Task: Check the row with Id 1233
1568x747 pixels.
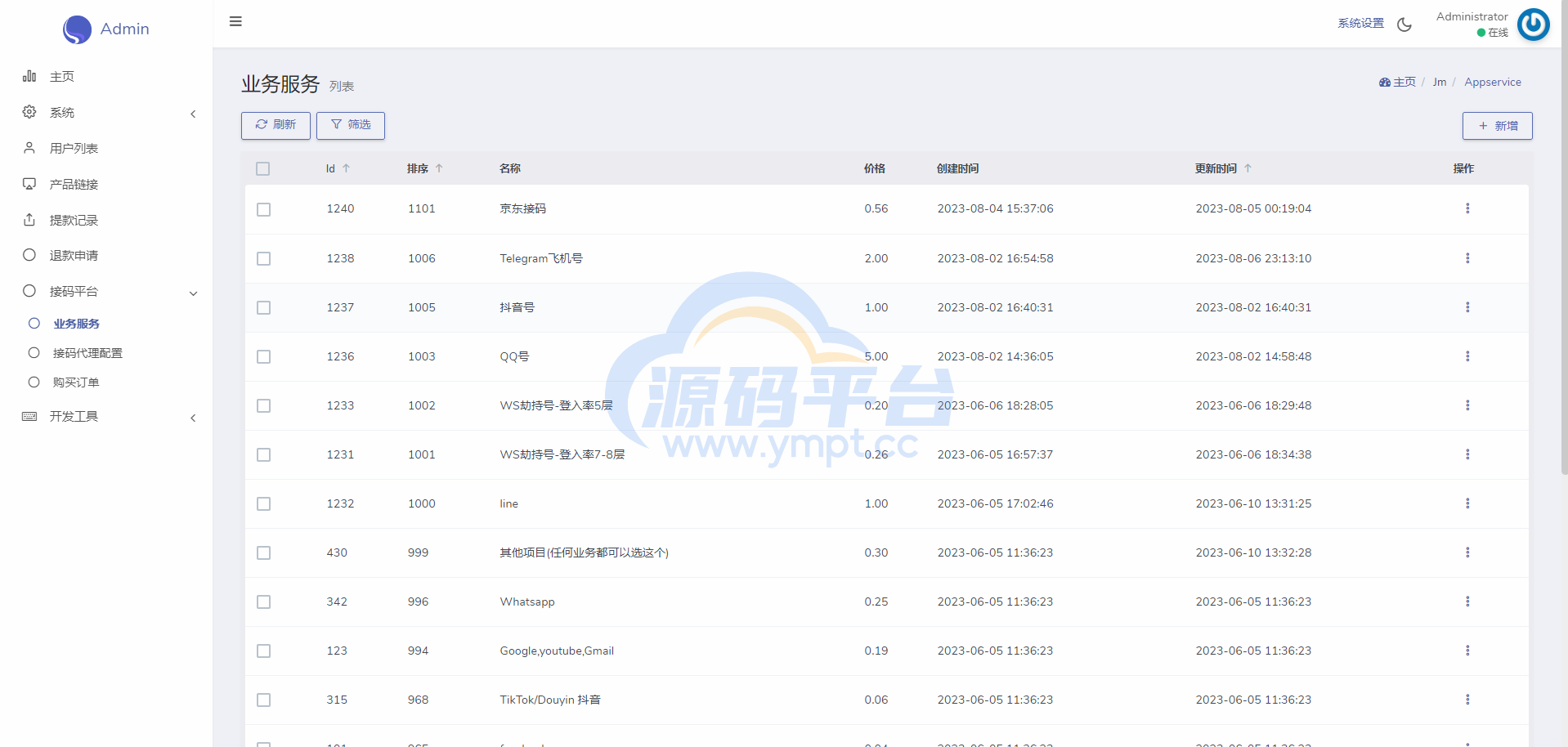Action: 263,406
